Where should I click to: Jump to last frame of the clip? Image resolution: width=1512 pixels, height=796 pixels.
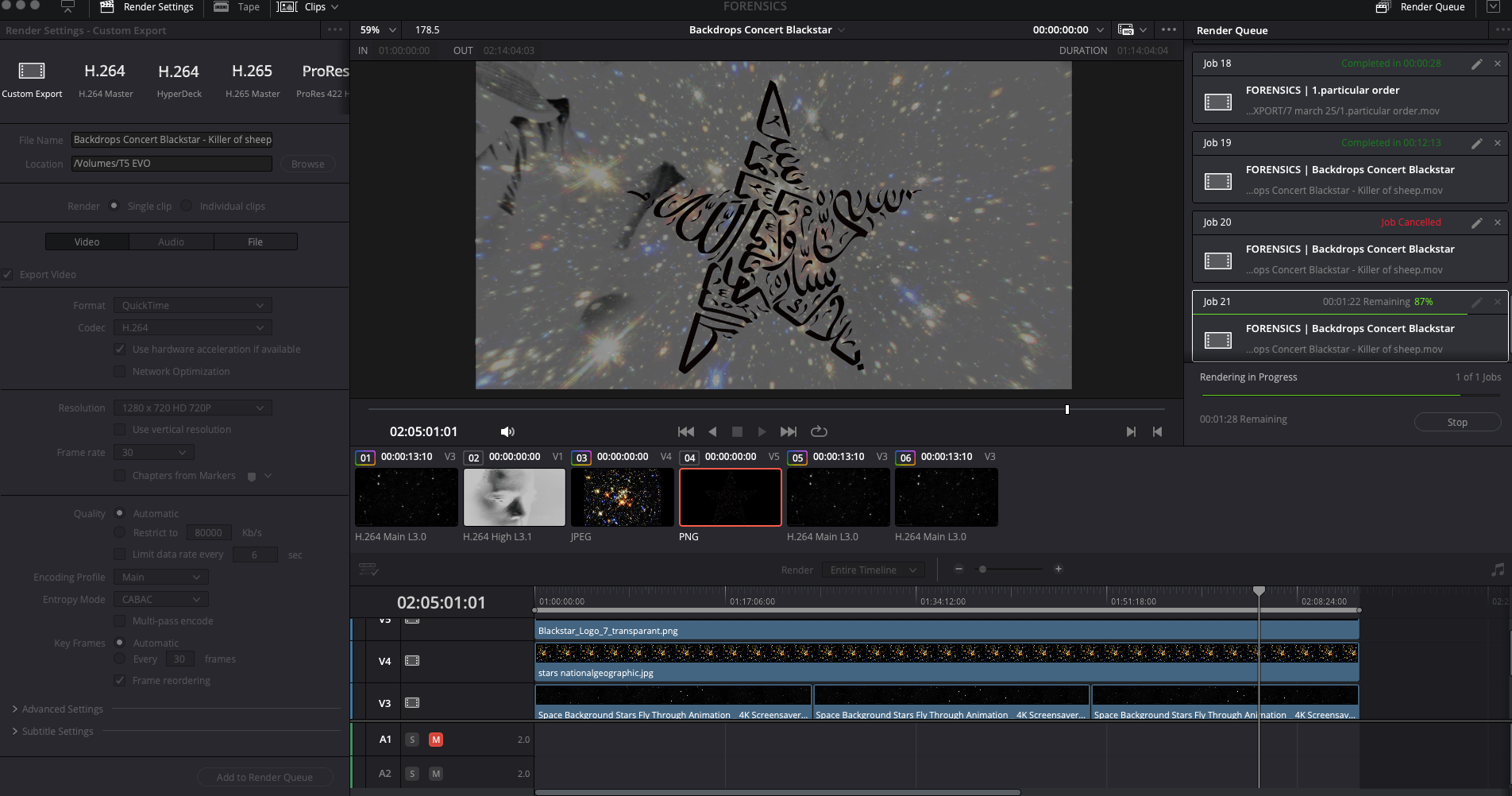click(788, 431)
